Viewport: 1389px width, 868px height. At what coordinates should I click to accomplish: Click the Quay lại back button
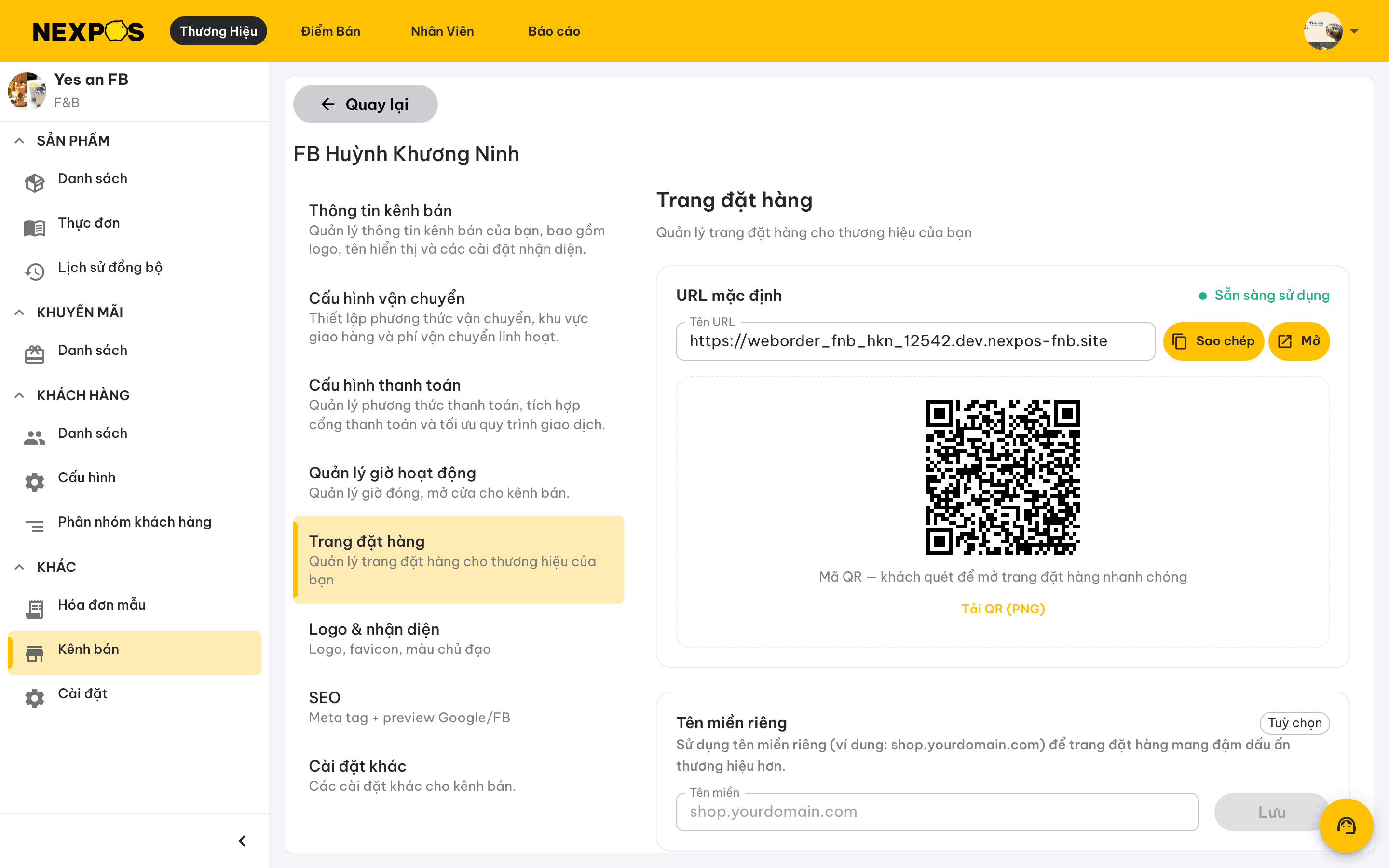coord(365,104)
